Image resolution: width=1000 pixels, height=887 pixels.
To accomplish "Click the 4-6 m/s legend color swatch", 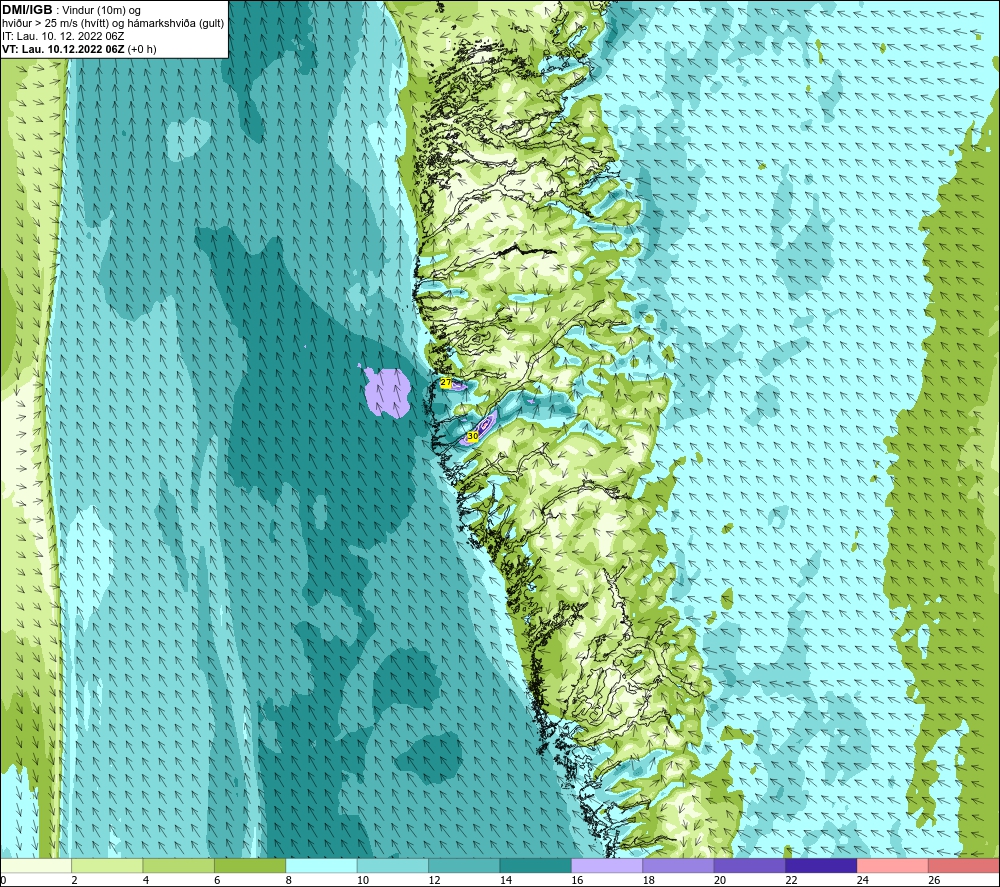I will pos(179,865).
